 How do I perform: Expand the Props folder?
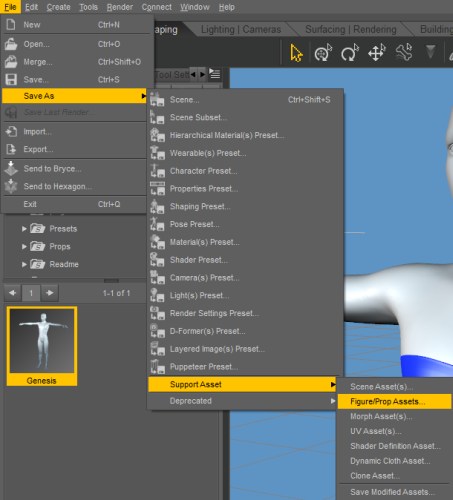pos(24,246)
